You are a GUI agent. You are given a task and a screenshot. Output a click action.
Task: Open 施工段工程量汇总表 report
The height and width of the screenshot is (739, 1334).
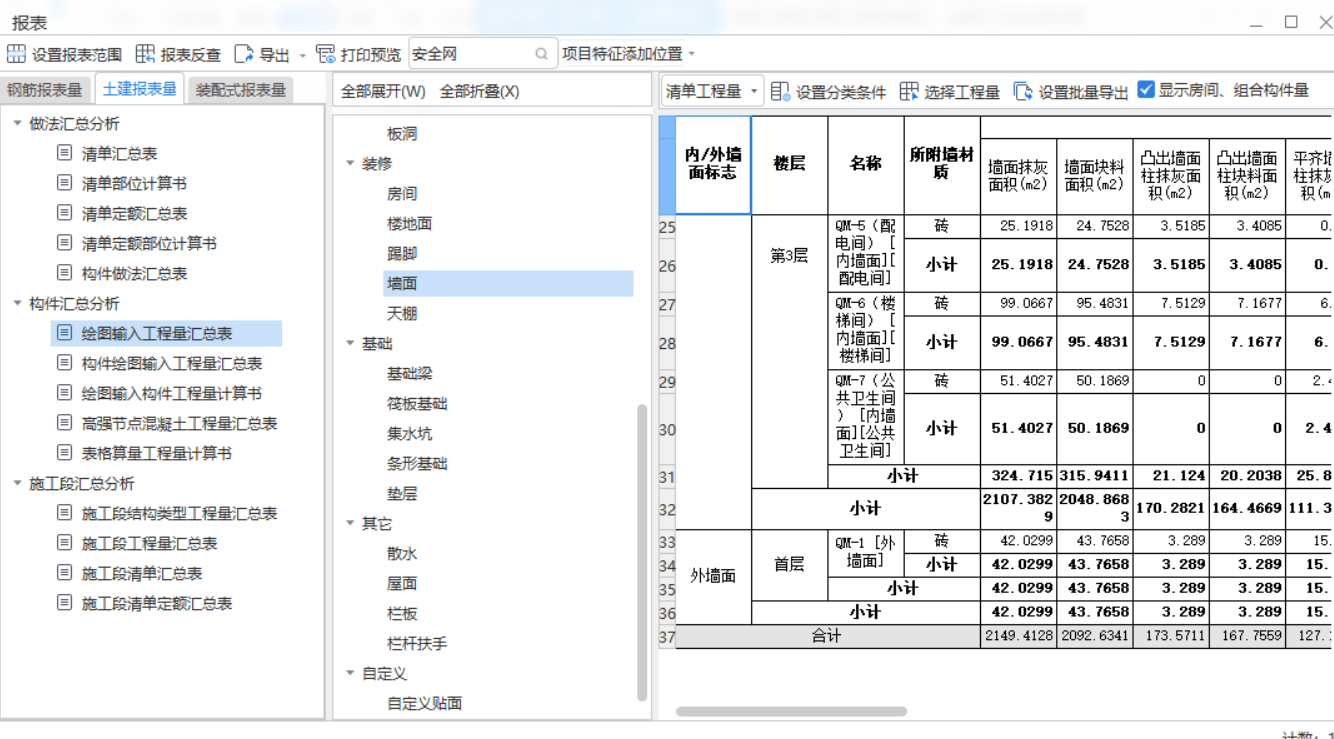click(x=149, y=543)
